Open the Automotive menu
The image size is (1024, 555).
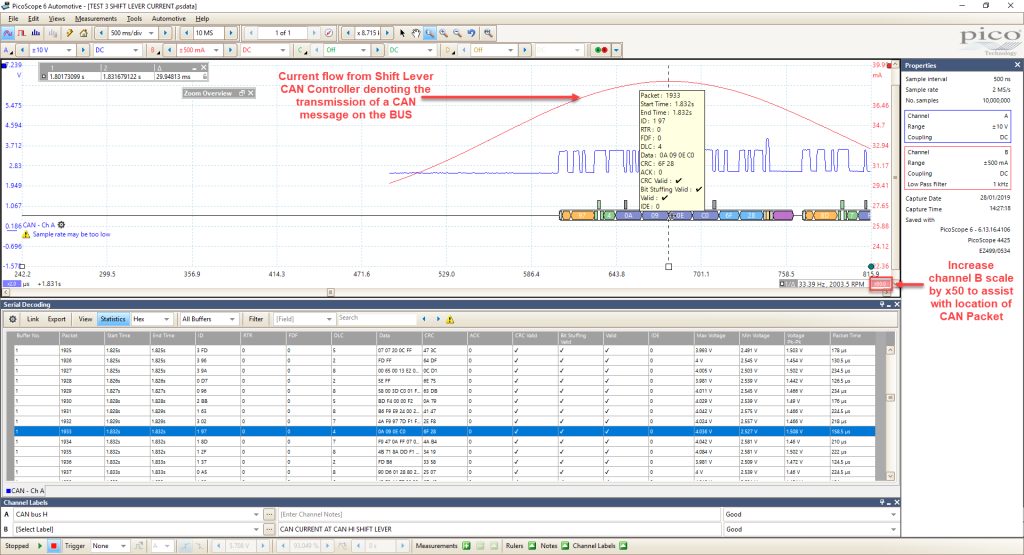coord(168,19)
